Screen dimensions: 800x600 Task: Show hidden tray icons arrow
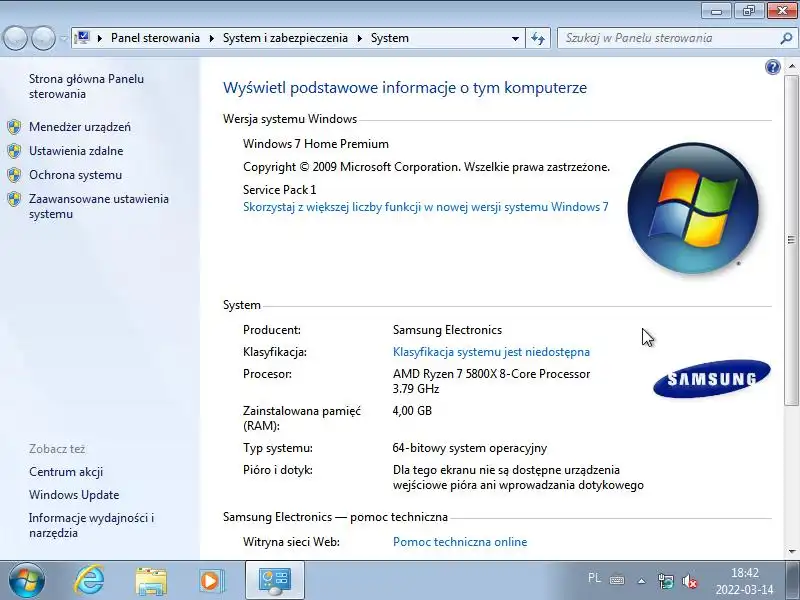pos(641,581)
